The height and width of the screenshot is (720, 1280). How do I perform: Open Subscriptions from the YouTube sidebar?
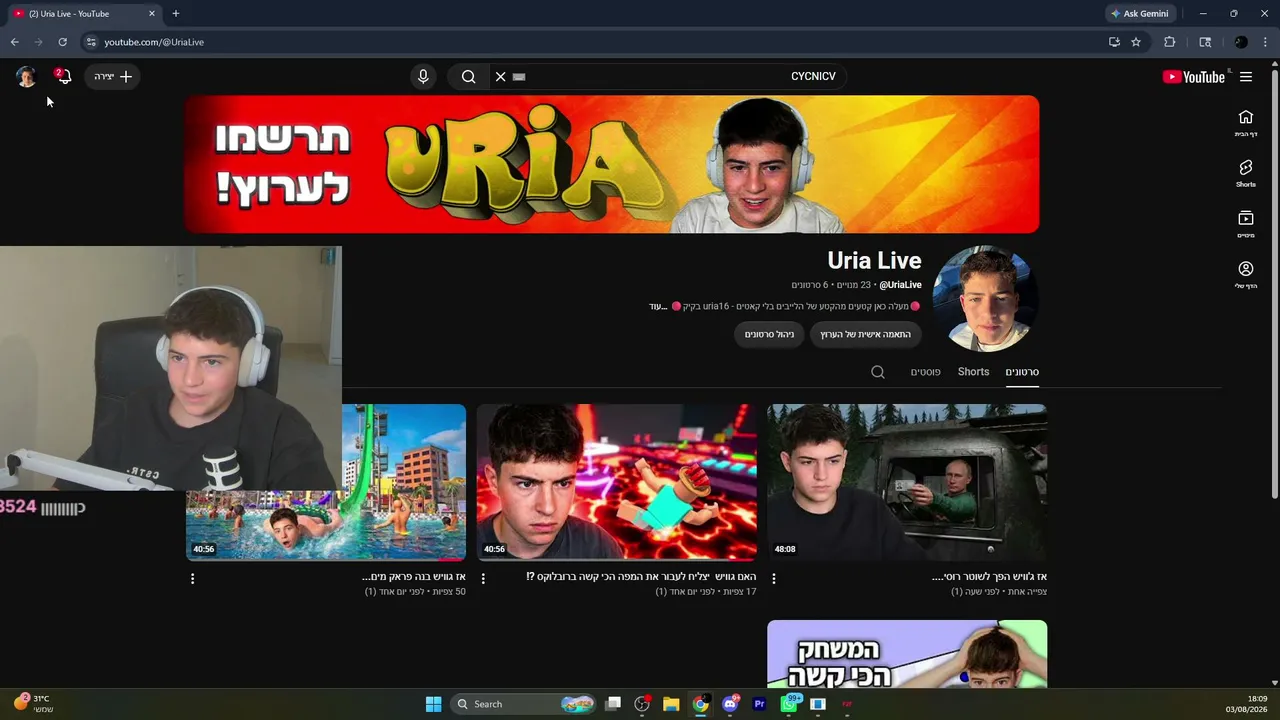[1246, 224]
